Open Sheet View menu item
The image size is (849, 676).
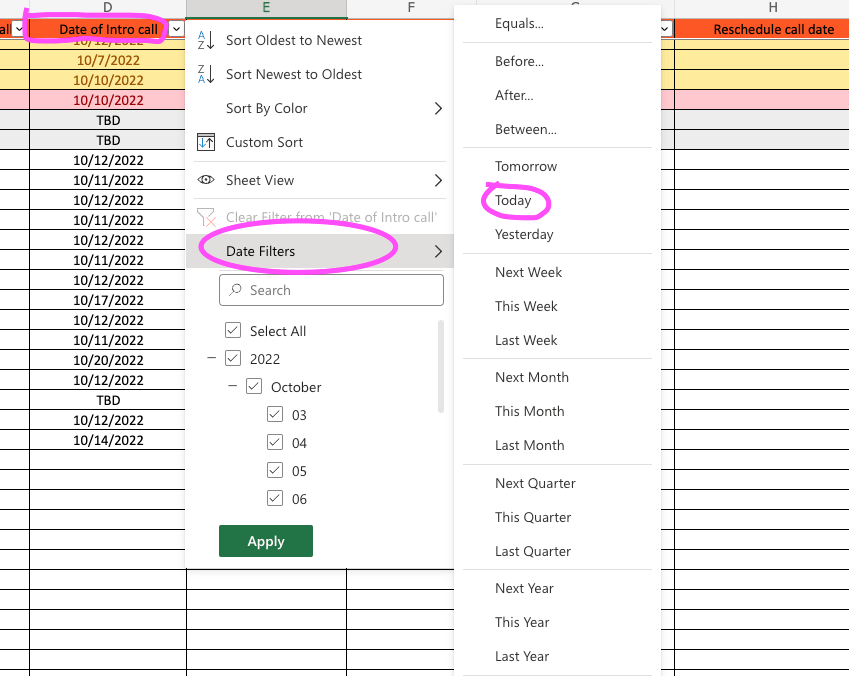click(319, 180)
